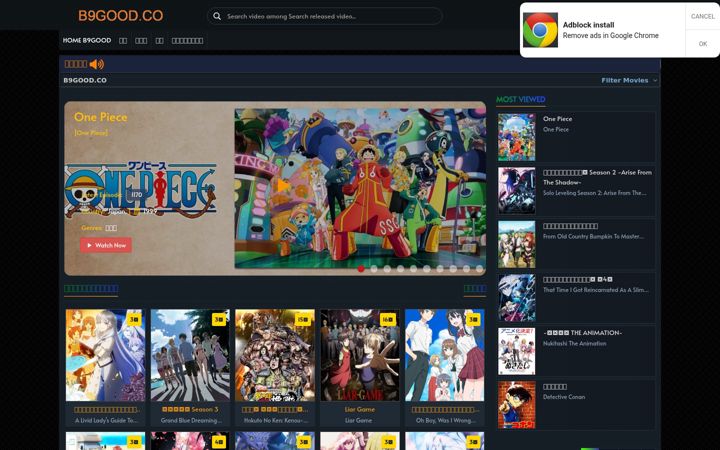Click episode badge on Liar Game poster
Viewport: 720px width, 450px height.
click(388, 320)
